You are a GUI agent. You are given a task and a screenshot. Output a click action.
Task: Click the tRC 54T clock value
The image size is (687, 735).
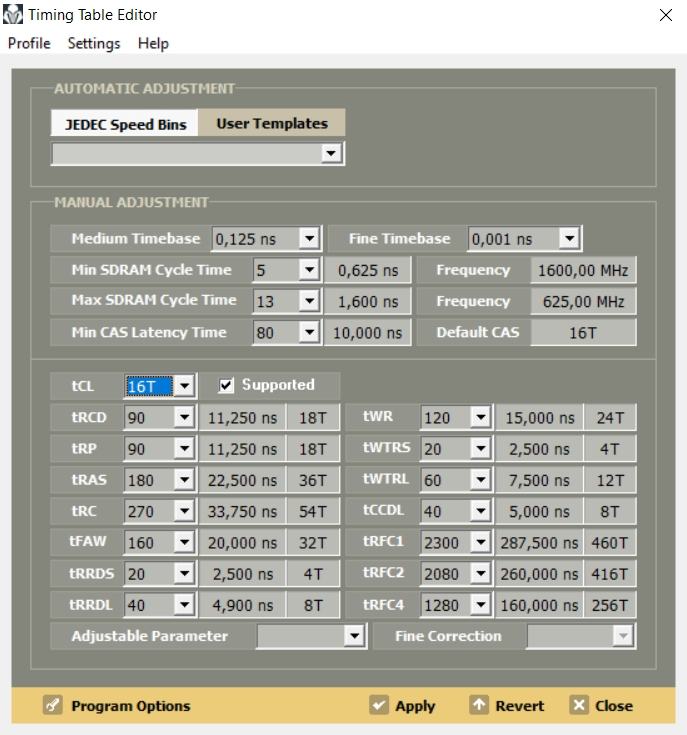tap(313, 511)
